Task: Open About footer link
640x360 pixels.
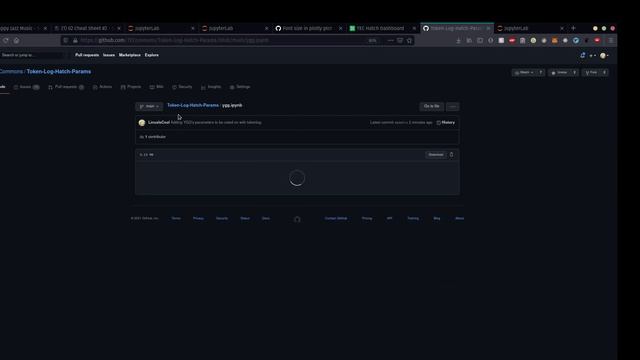Action: coord(460,218)
